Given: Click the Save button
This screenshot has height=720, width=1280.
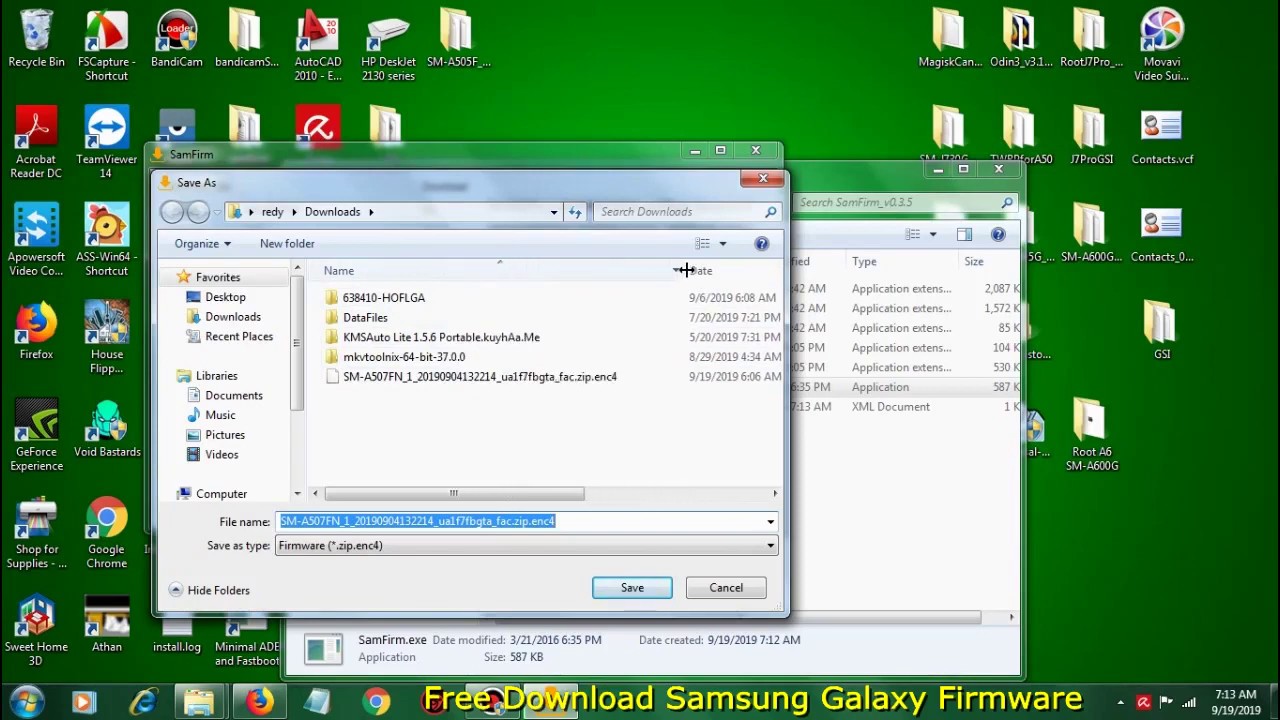Looking at the screenshot, I should click(632, 588).
